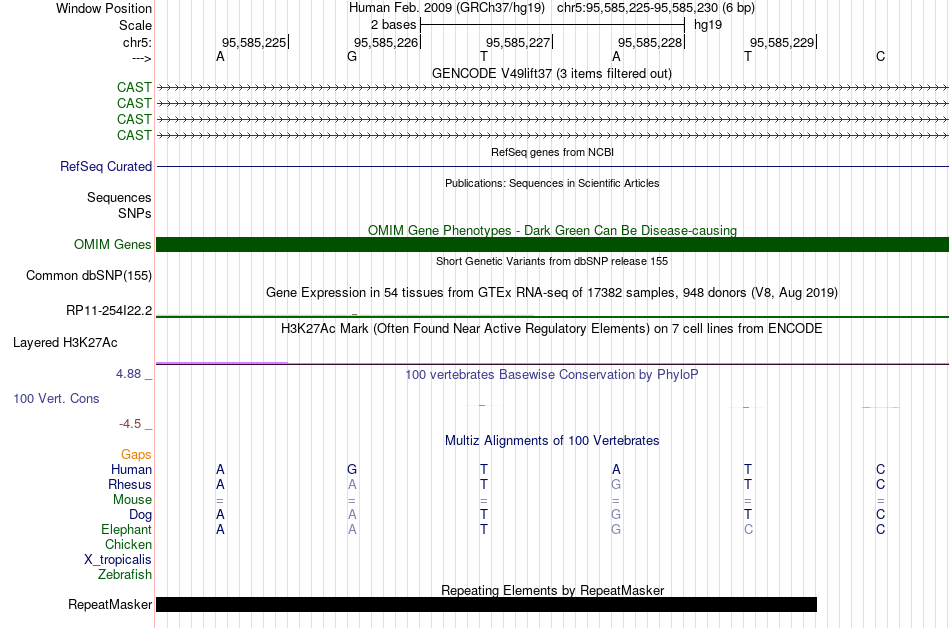Select the Zebrafish species label
The height and width of the screenshot is (628, 950).
click(125, 574)
